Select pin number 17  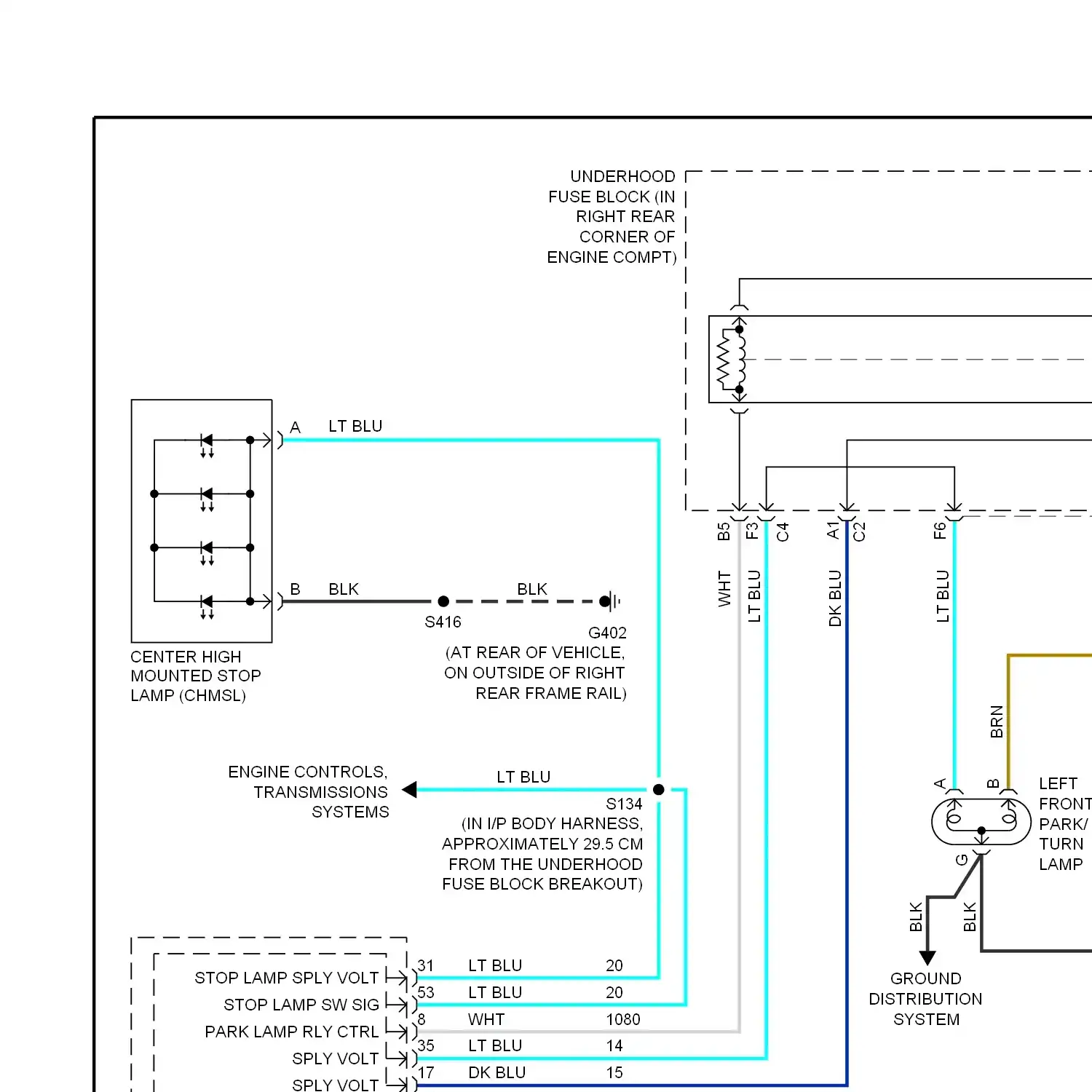click(x=426, y=1072)
